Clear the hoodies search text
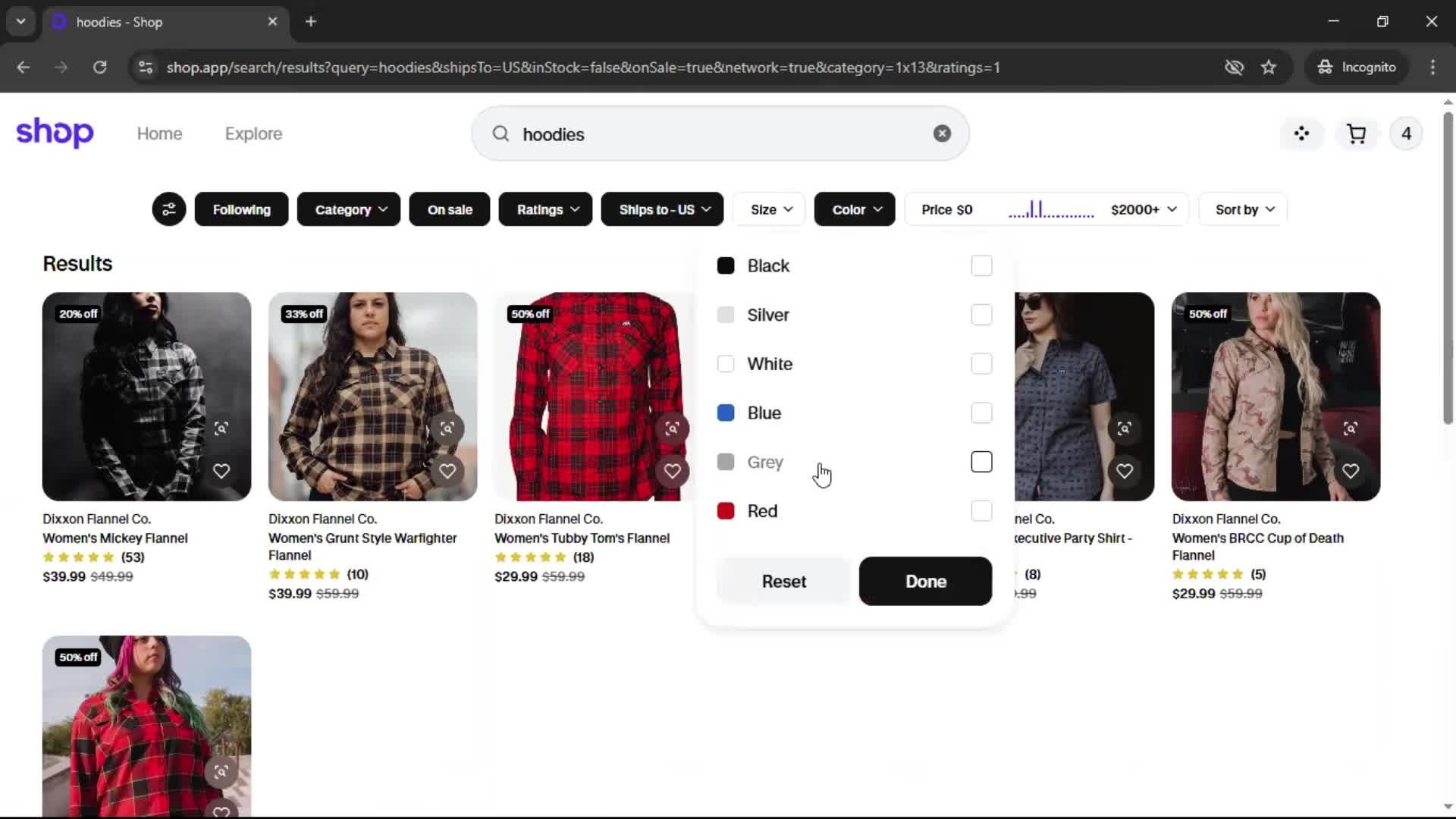Viewport: 1456px width, 819px height. (942, 133)
